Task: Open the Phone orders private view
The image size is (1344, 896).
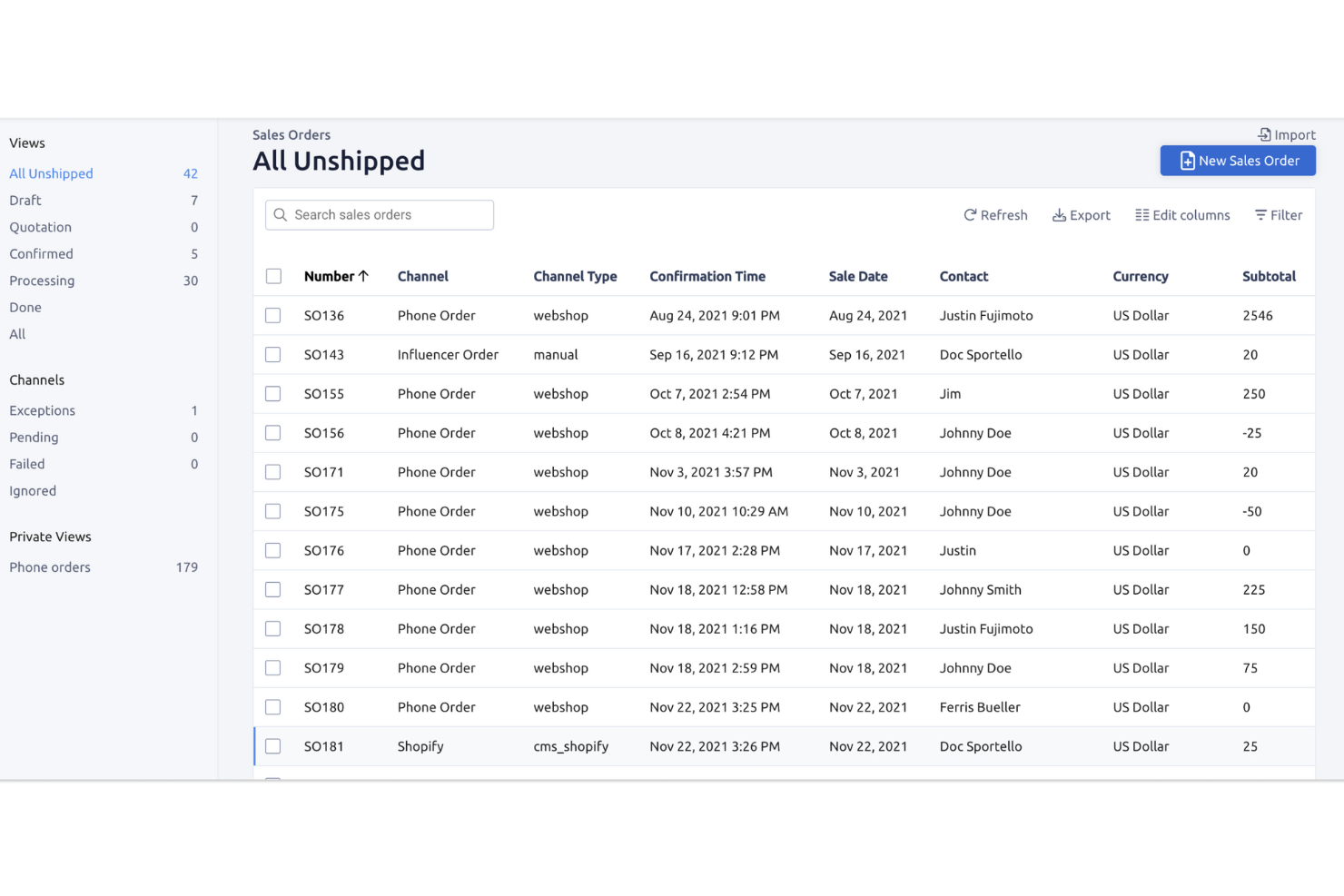Action: [50, 566]
